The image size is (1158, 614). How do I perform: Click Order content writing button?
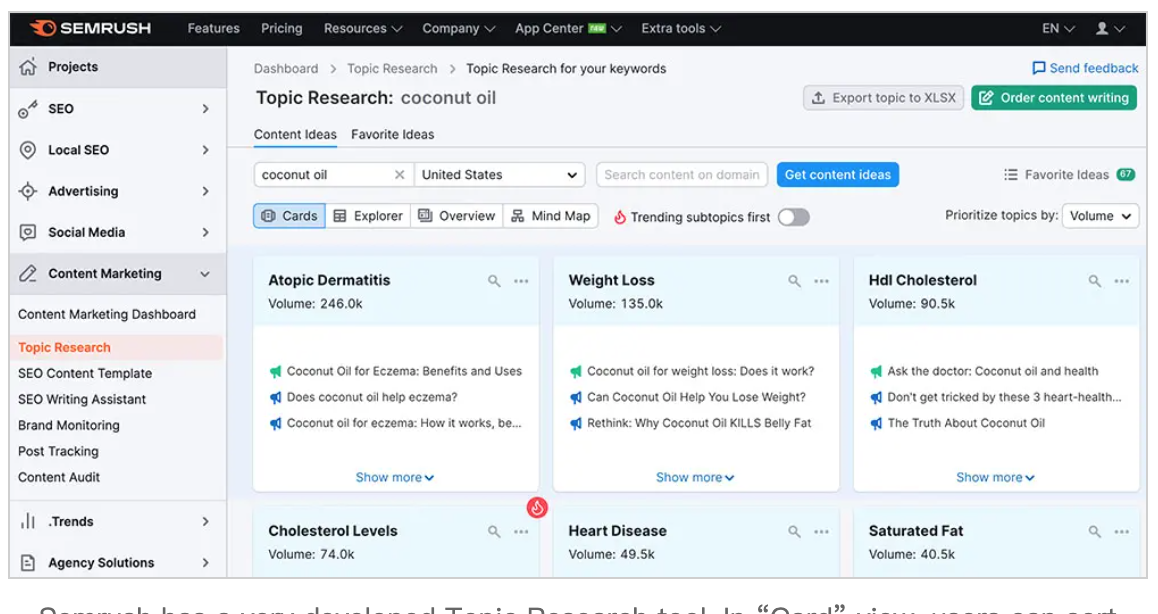pyautogui.click(x=1054, y=98)
